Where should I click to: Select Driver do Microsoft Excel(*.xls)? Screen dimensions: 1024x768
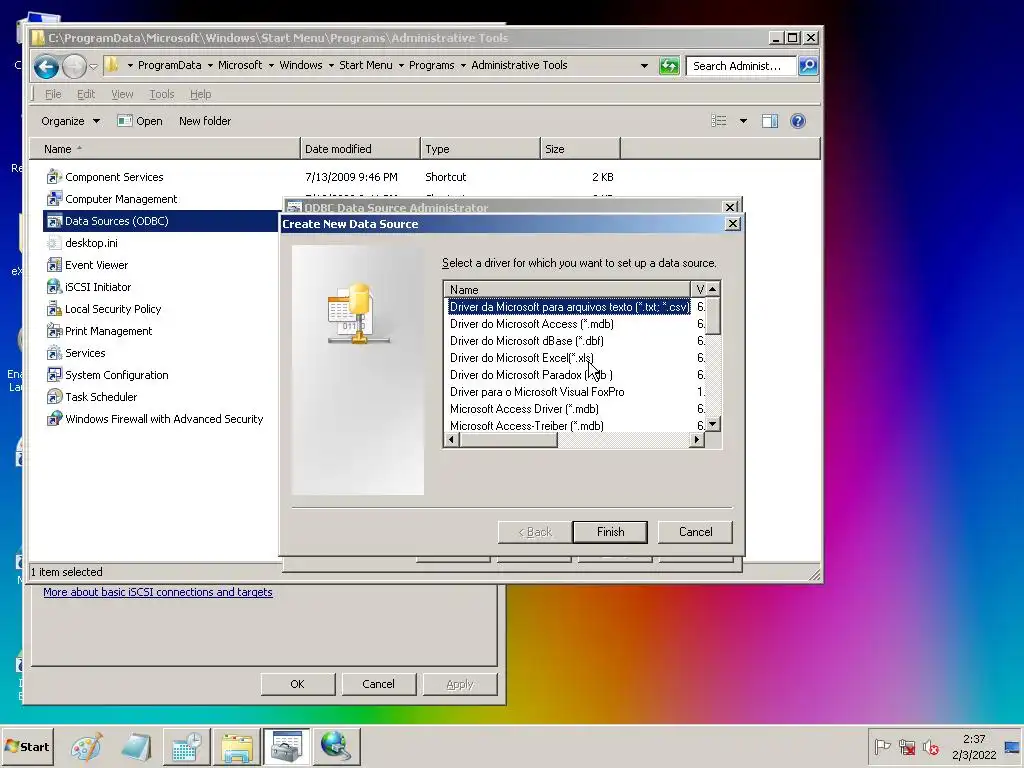[x=521, y=358]
